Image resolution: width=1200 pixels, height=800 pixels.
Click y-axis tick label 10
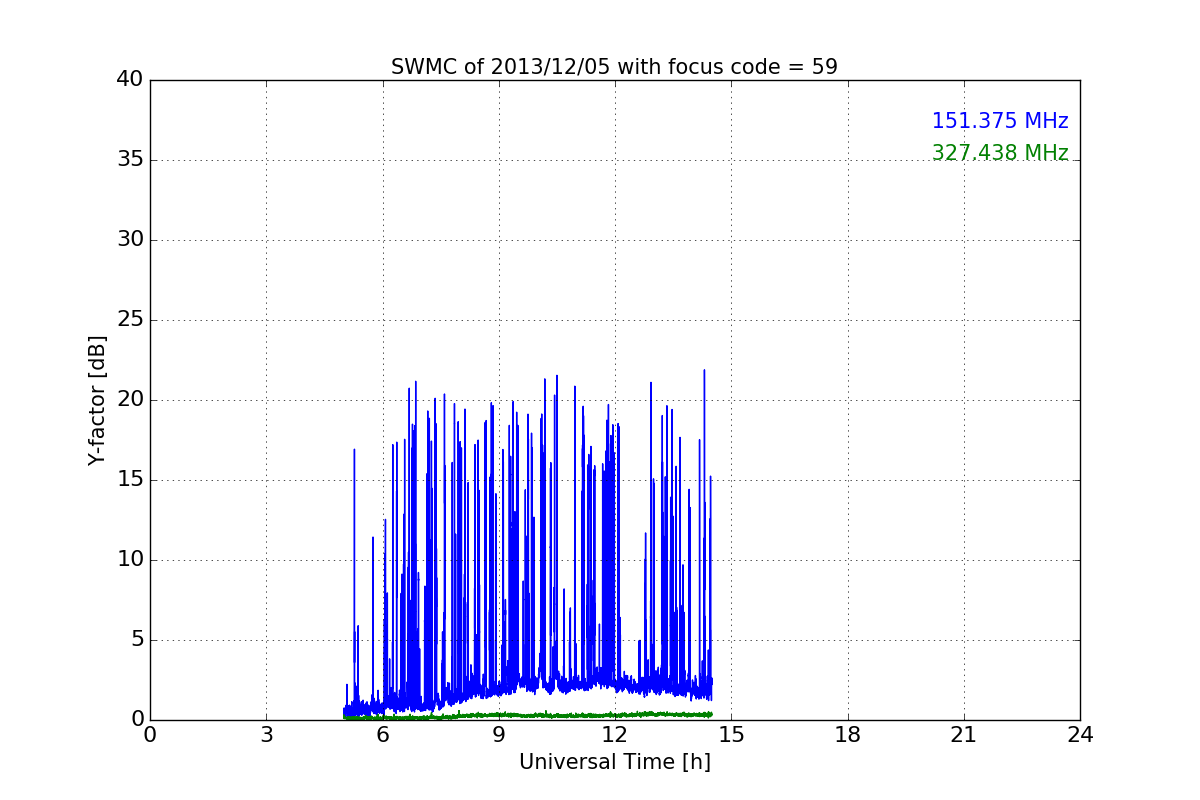pyautogui.click(x=130, y=560)
